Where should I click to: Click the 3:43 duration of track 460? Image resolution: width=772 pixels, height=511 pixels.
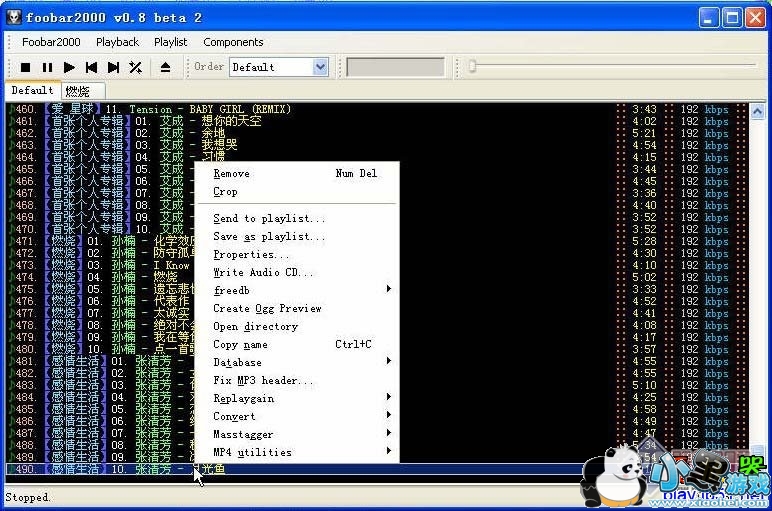pyautogui.click(x=644, y=109)
